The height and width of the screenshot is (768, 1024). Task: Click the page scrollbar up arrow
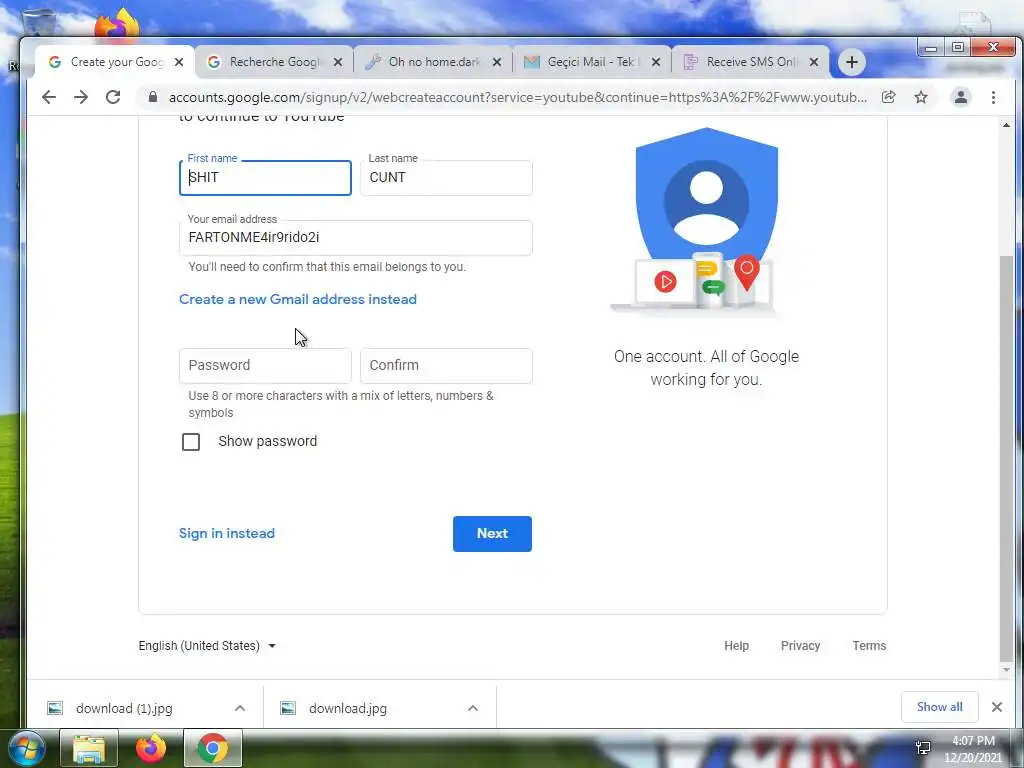click(1006, 125)
